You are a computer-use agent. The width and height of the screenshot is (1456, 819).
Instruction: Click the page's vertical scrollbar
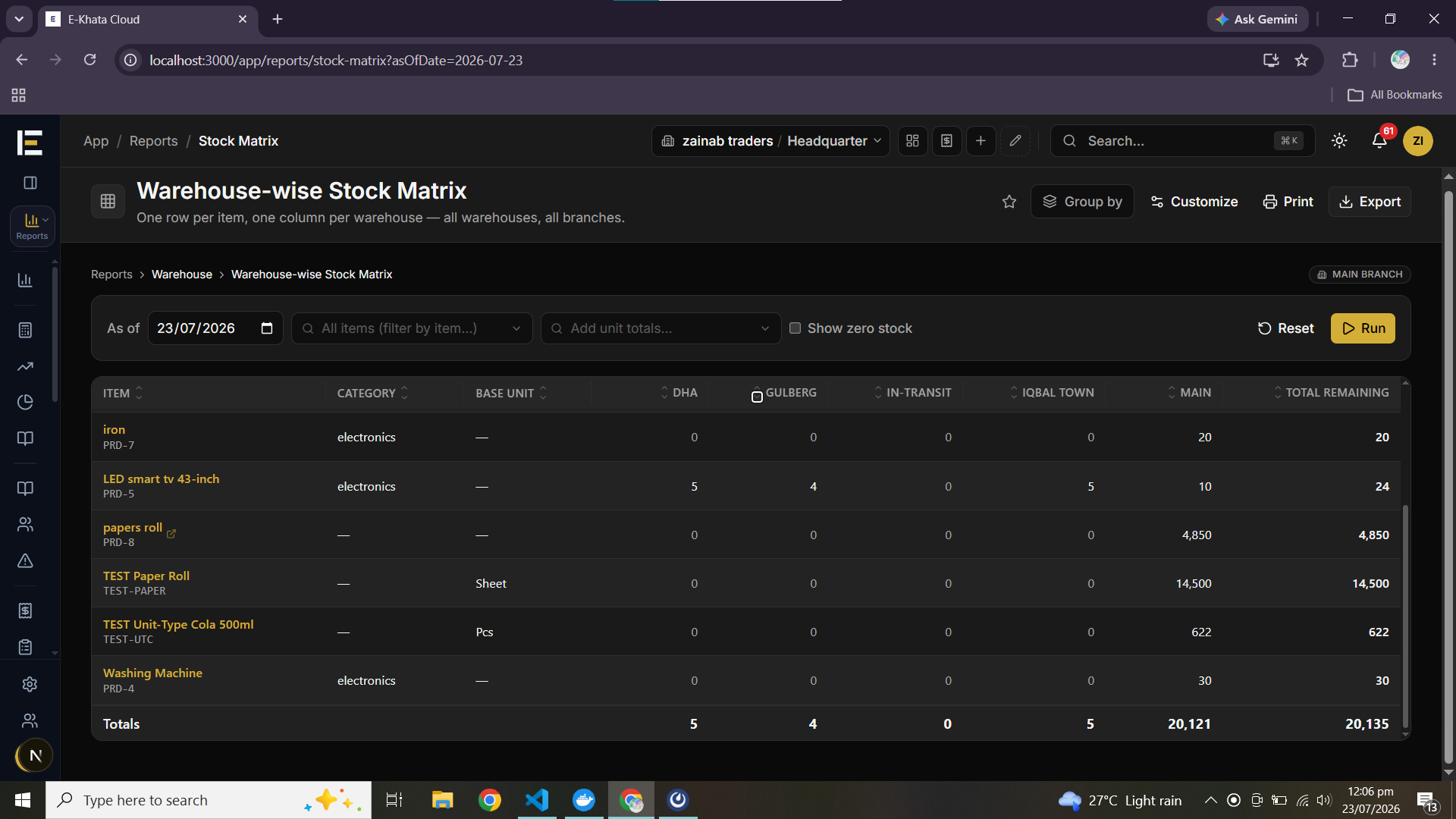click(x=1448, y=478)
